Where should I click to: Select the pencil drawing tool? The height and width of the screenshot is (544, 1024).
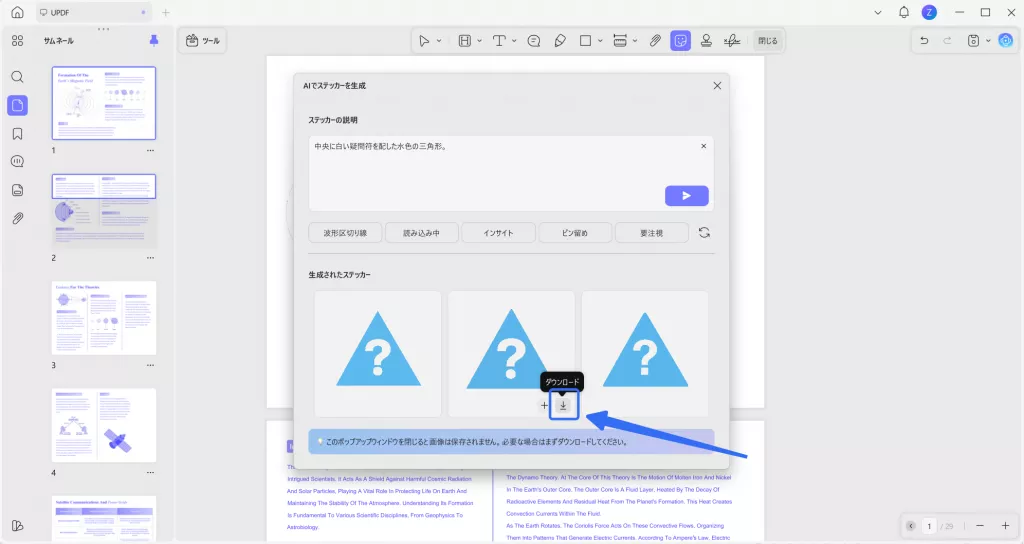pos(560,40)
